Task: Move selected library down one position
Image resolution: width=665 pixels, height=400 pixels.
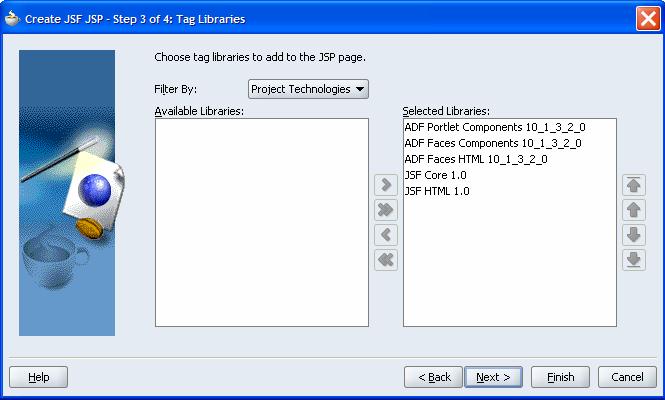Action: point(632,235)
